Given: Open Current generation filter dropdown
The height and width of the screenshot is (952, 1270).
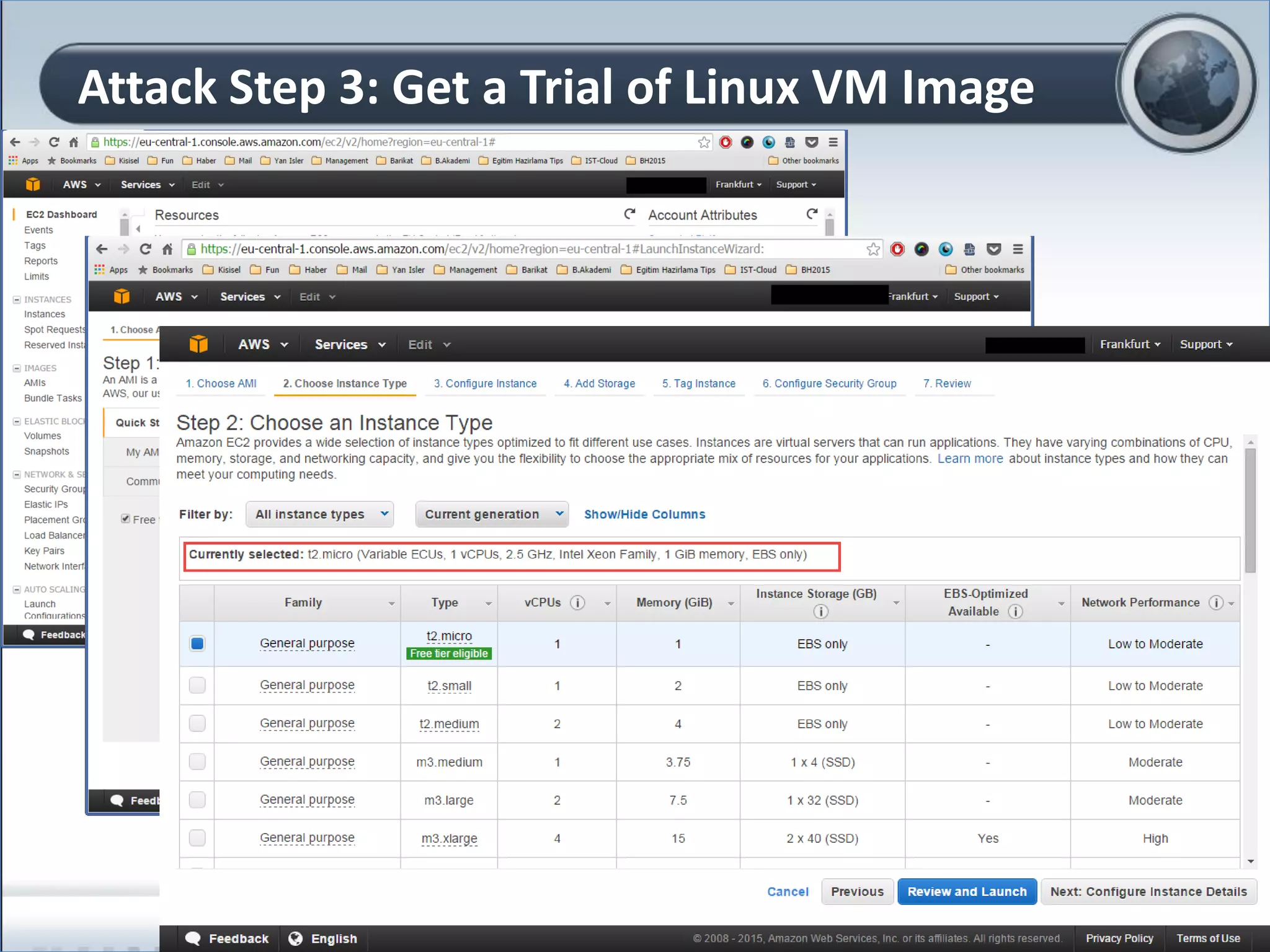Looking at the screenshot, I should click(x=492, y=514).
